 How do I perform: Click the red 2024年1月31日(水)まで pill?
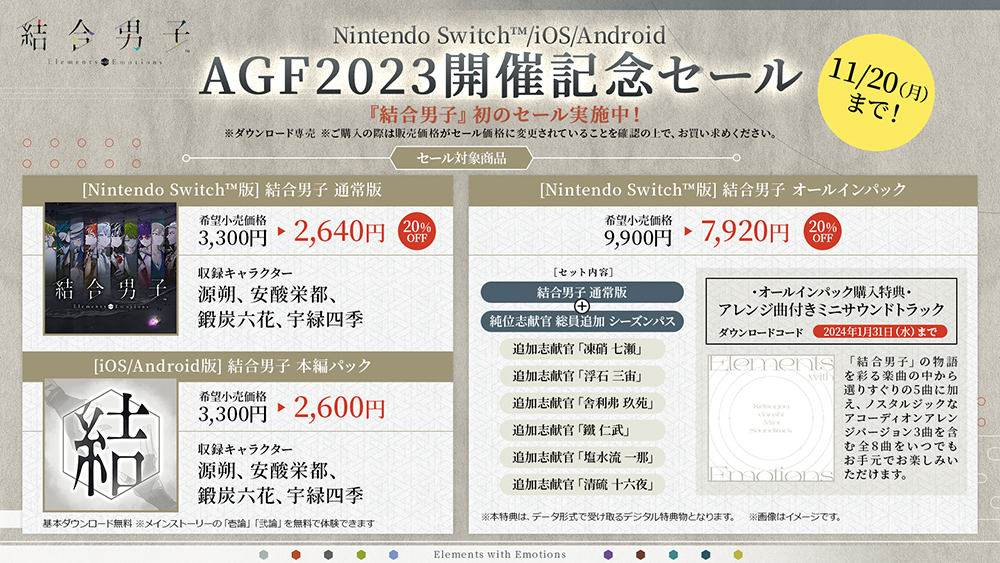click(879, 332)
